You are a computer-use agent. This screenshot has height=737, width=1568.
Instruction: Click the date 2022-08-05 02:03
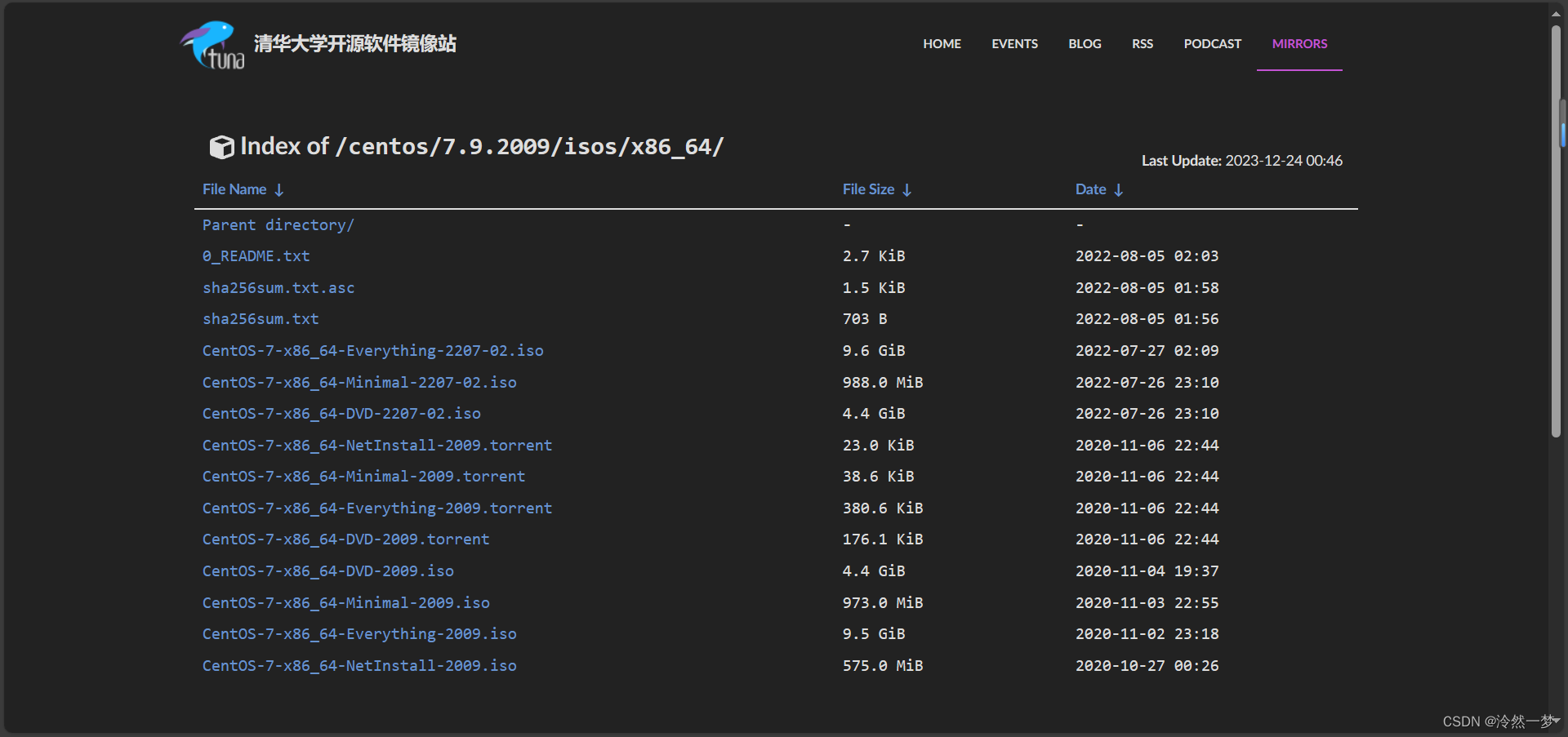pyautogui.click(x=1147, y=256)
